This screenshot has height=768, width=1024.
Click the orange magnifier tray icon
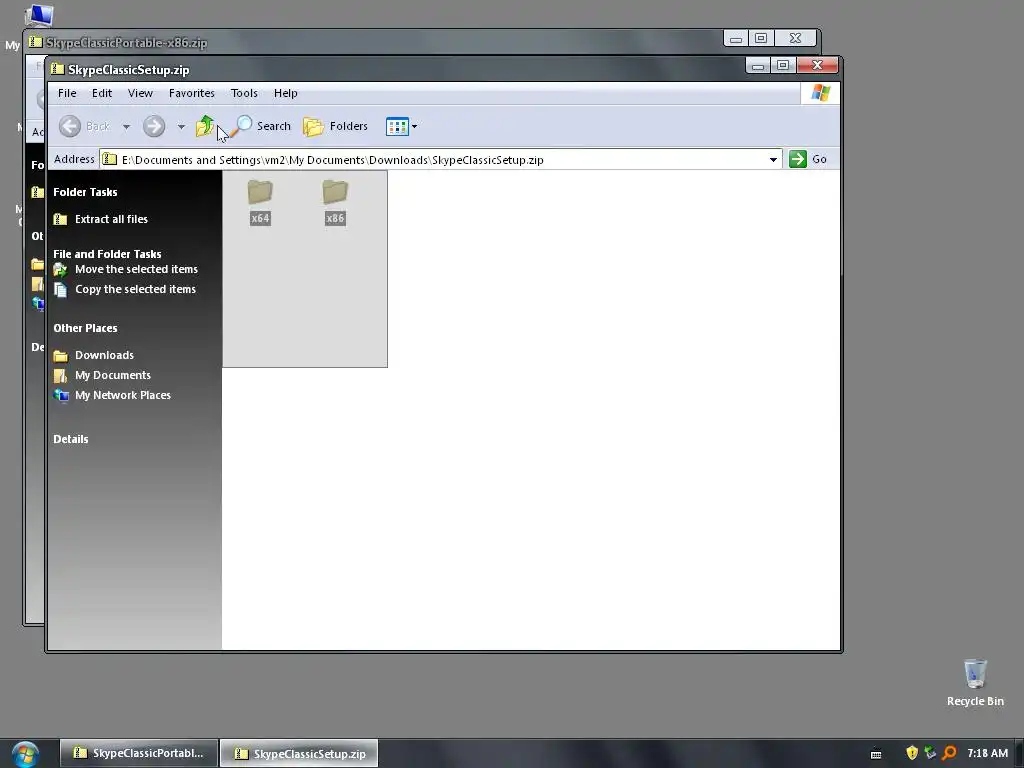tap(950, 753)
